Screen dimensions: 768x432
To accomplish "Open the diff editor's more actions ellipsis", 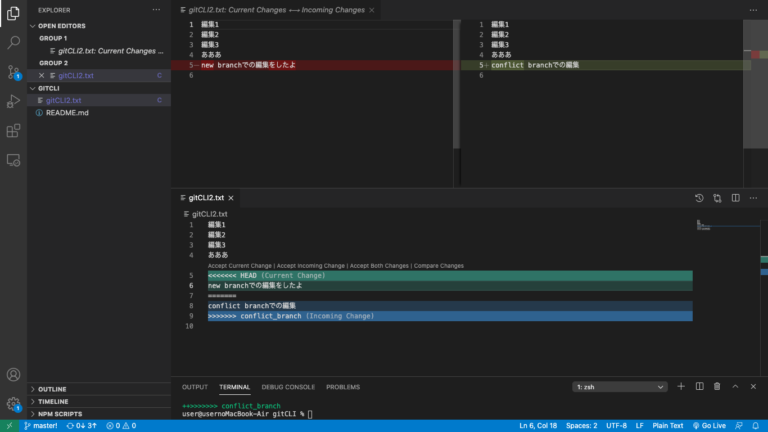I will click(x=753, y=10).
